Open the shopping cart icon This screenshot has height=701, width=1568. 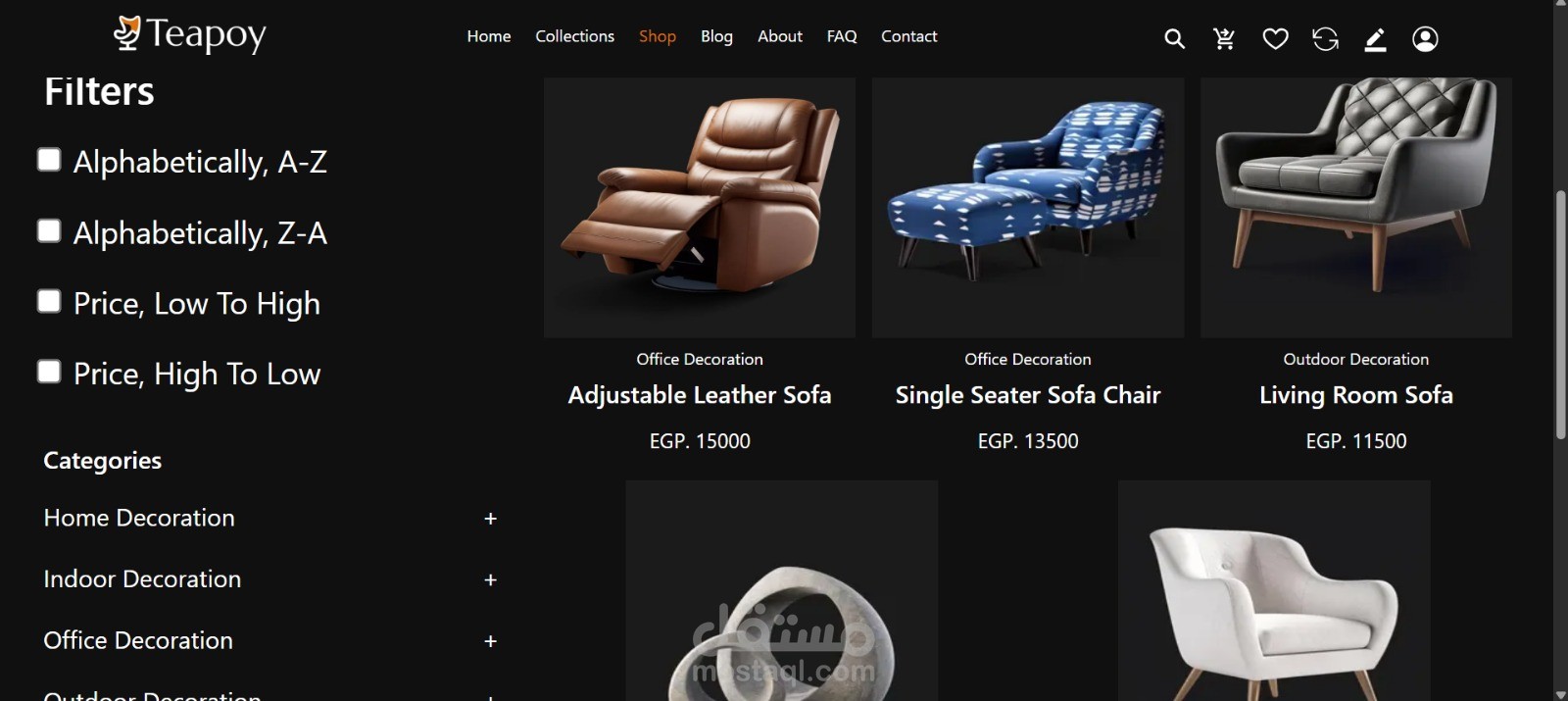point(1224,39)
